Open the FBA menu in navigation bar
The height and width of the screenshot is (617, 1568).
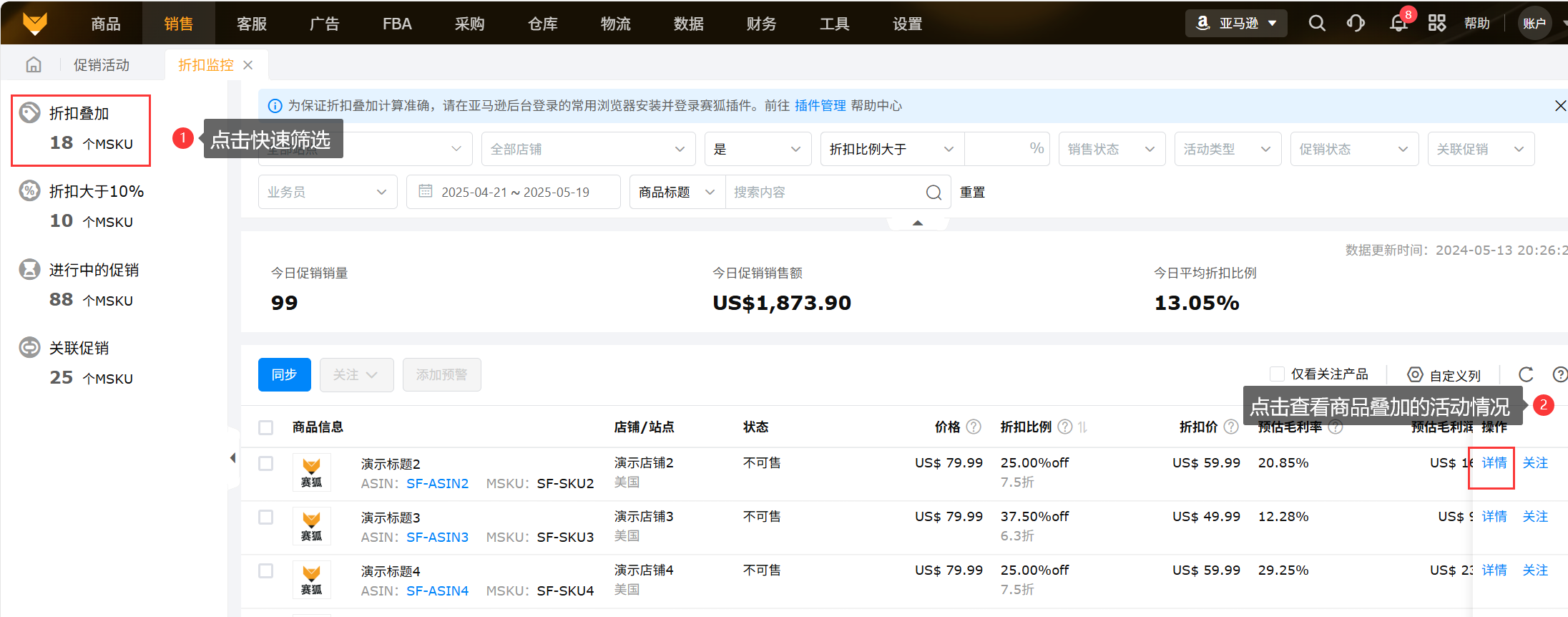397,24
